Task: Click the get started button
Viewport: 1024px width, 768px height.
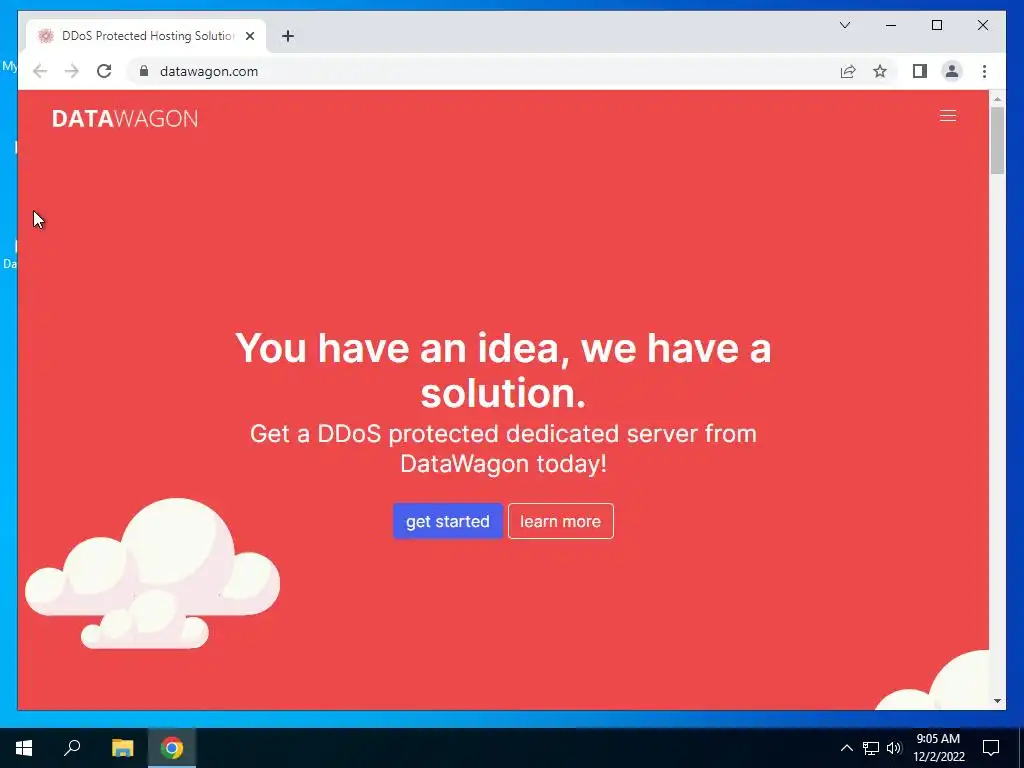Action: (x=447, y=521)
